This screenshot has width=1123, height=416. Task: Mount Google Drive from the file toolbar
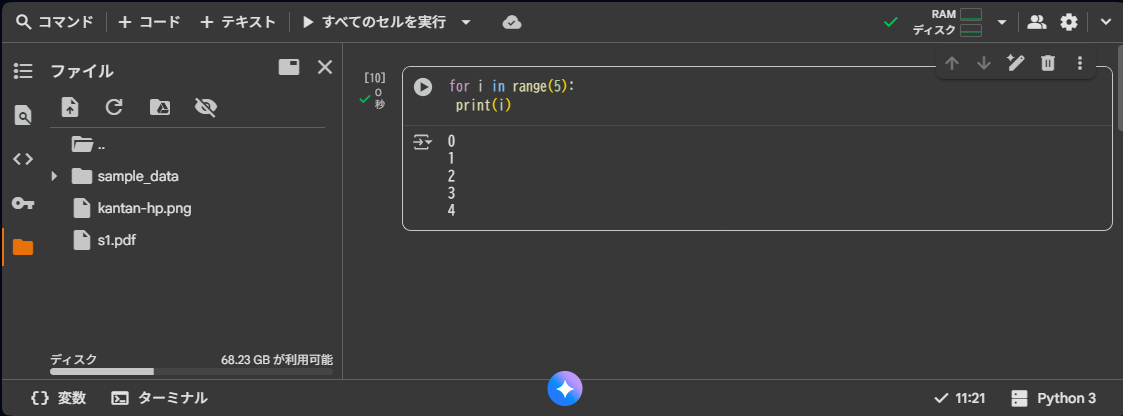159,108
